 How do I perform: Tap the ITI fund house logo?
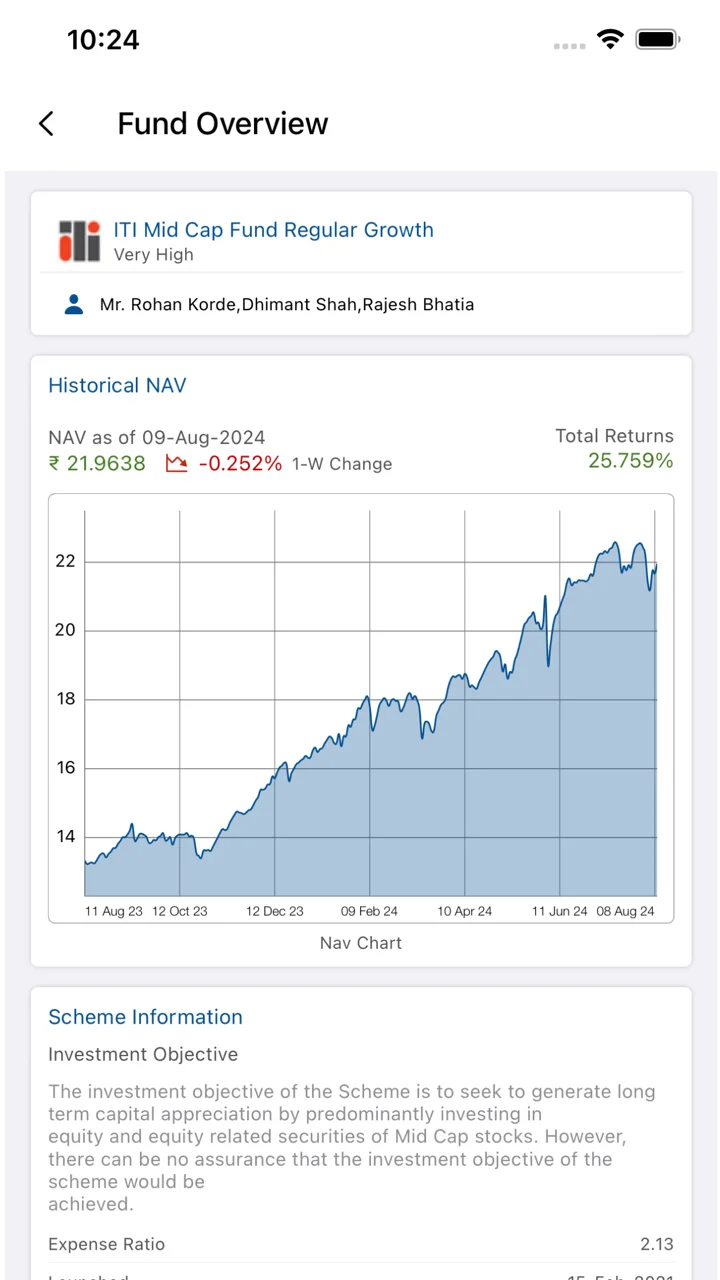(x=79, y=241)
